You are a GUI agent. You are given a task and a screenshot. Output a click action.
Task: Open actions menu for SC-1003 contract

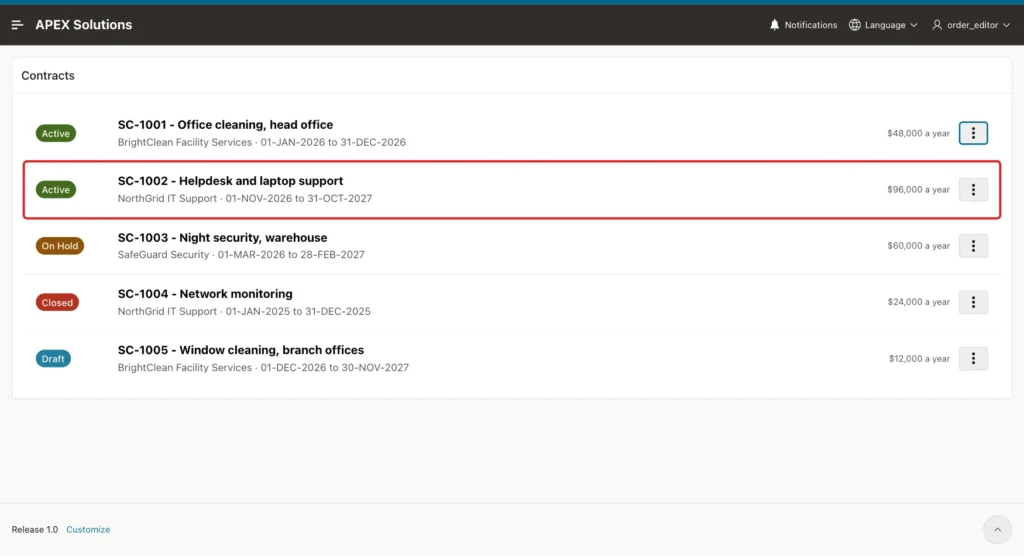(x=973, y=246)
